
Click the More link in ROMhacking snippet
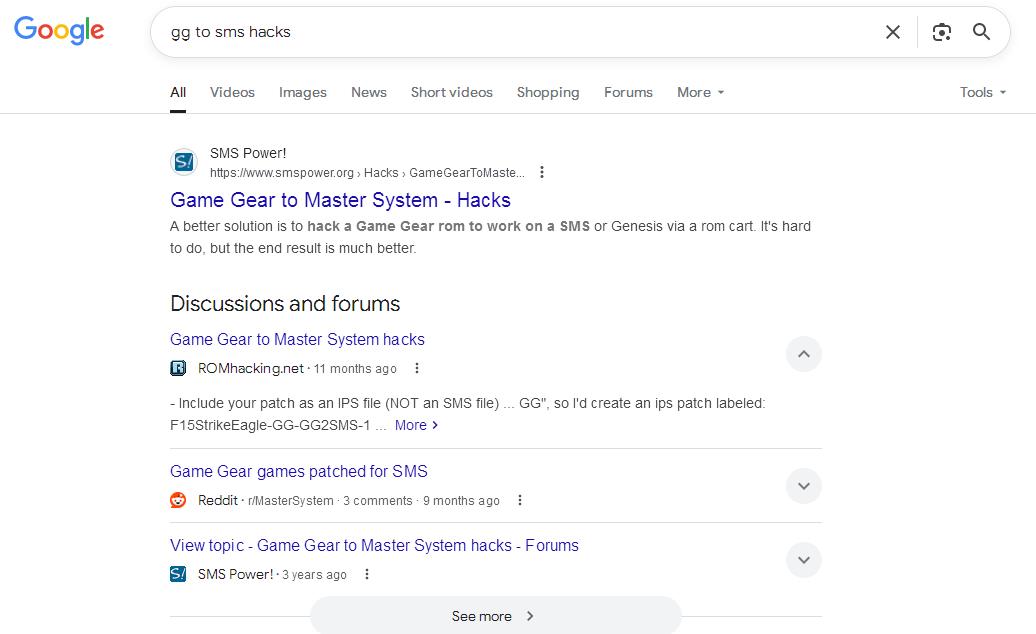click(416, 425)
